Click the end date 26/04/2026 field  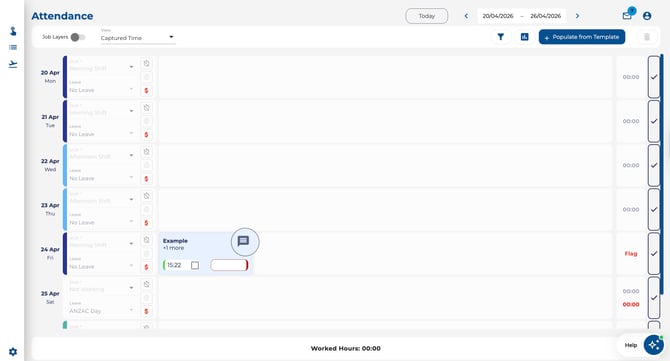[545, 16]
